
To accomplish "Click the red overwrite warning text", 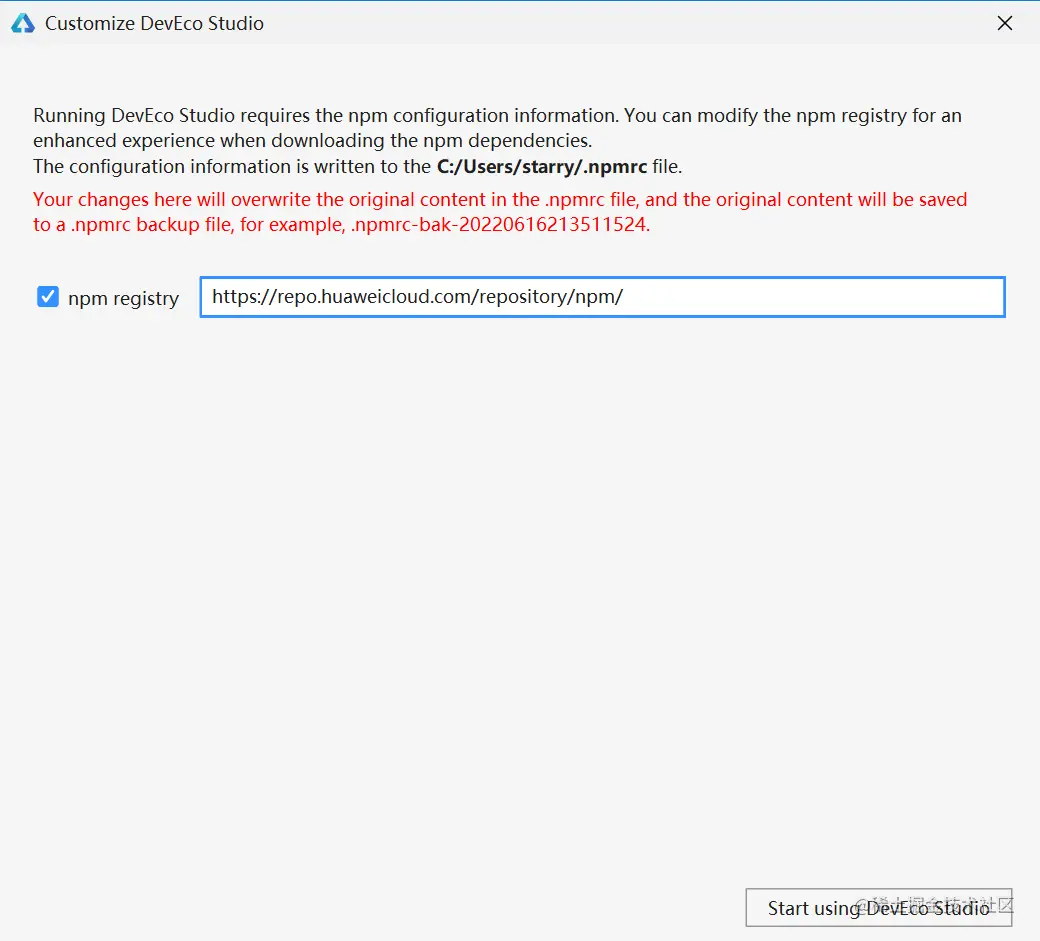I will [x=500, y=212].
